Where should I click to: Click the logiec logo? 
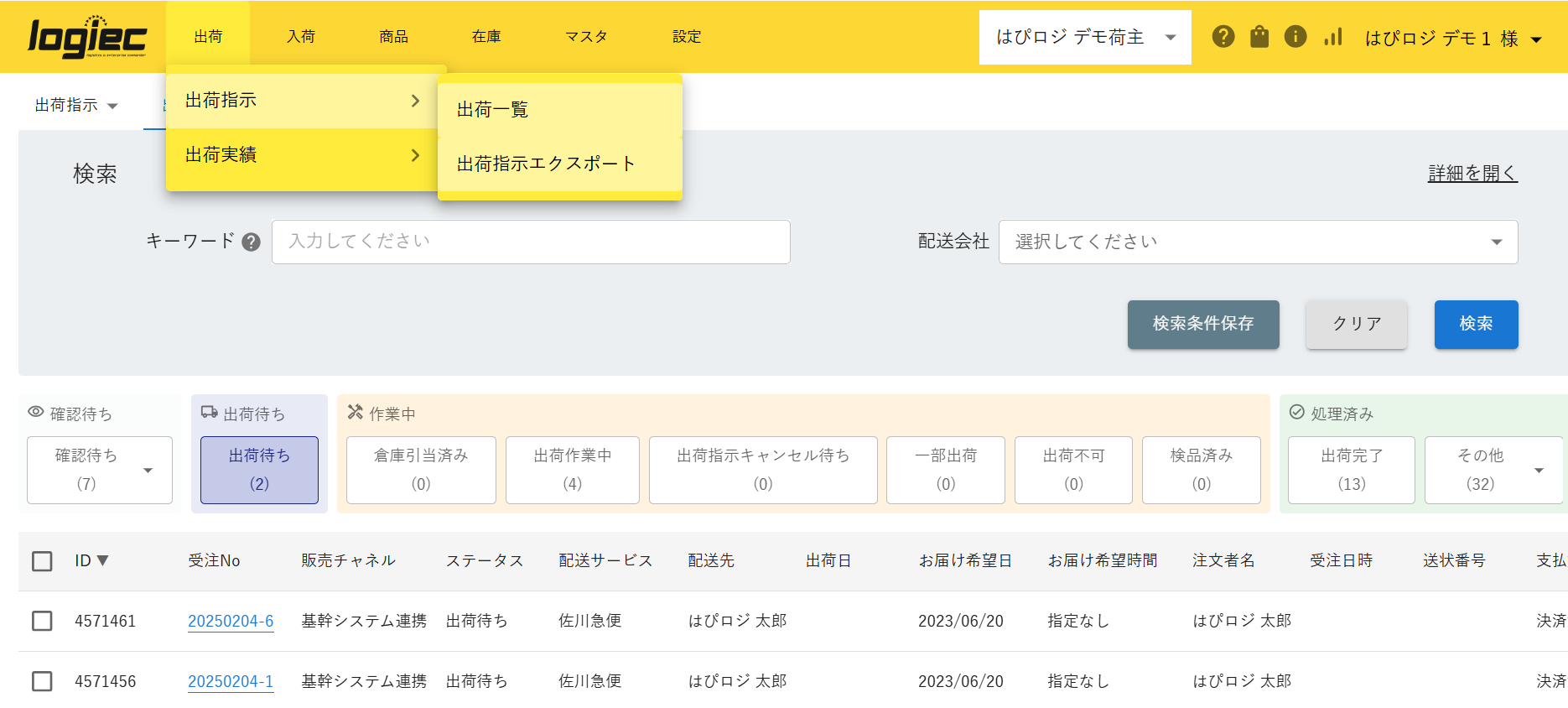87,37
